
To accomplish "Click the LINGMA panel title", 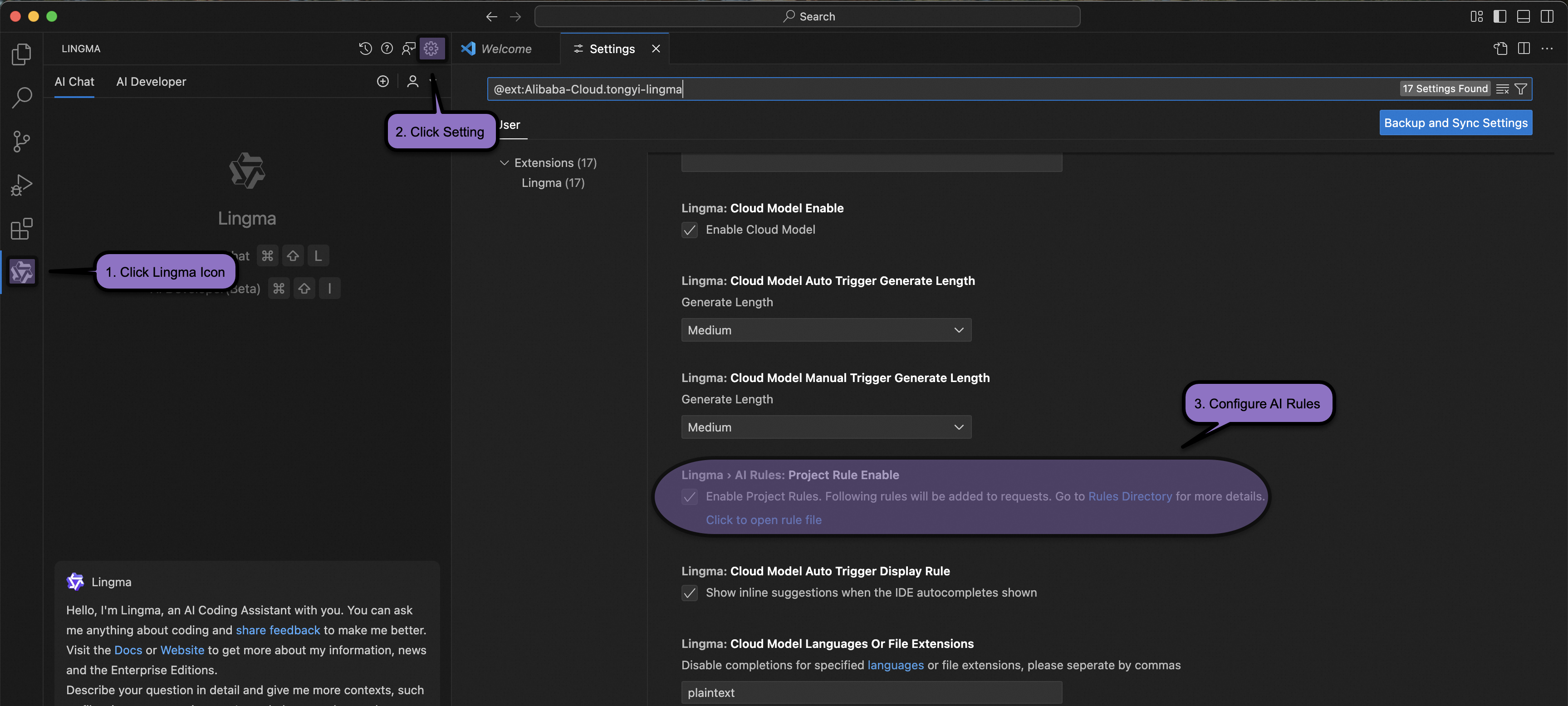I will point(81,49).
